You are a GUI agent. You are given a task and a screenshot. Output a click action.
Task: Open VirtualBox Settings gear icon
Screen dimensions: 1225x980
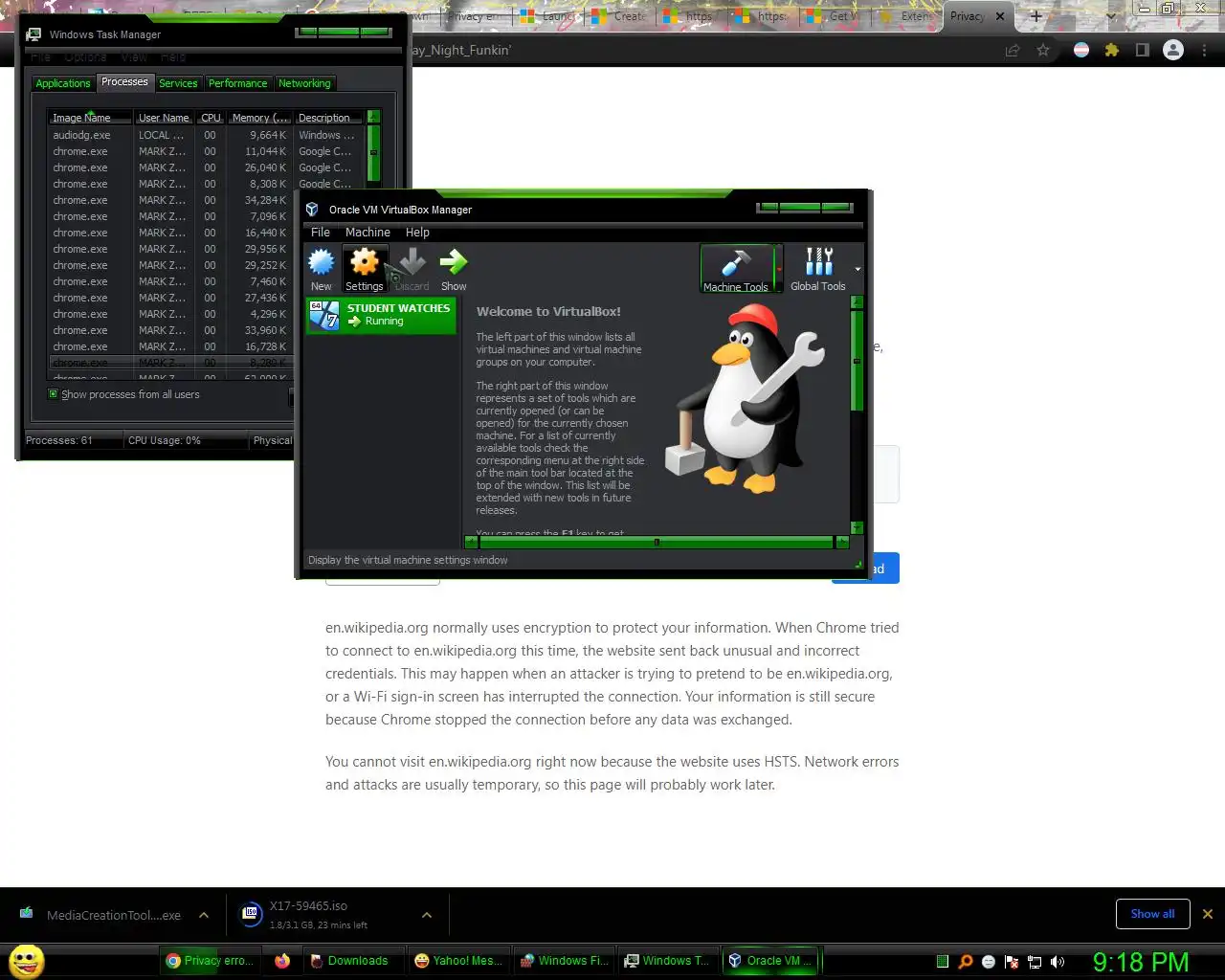pos(365,268)
